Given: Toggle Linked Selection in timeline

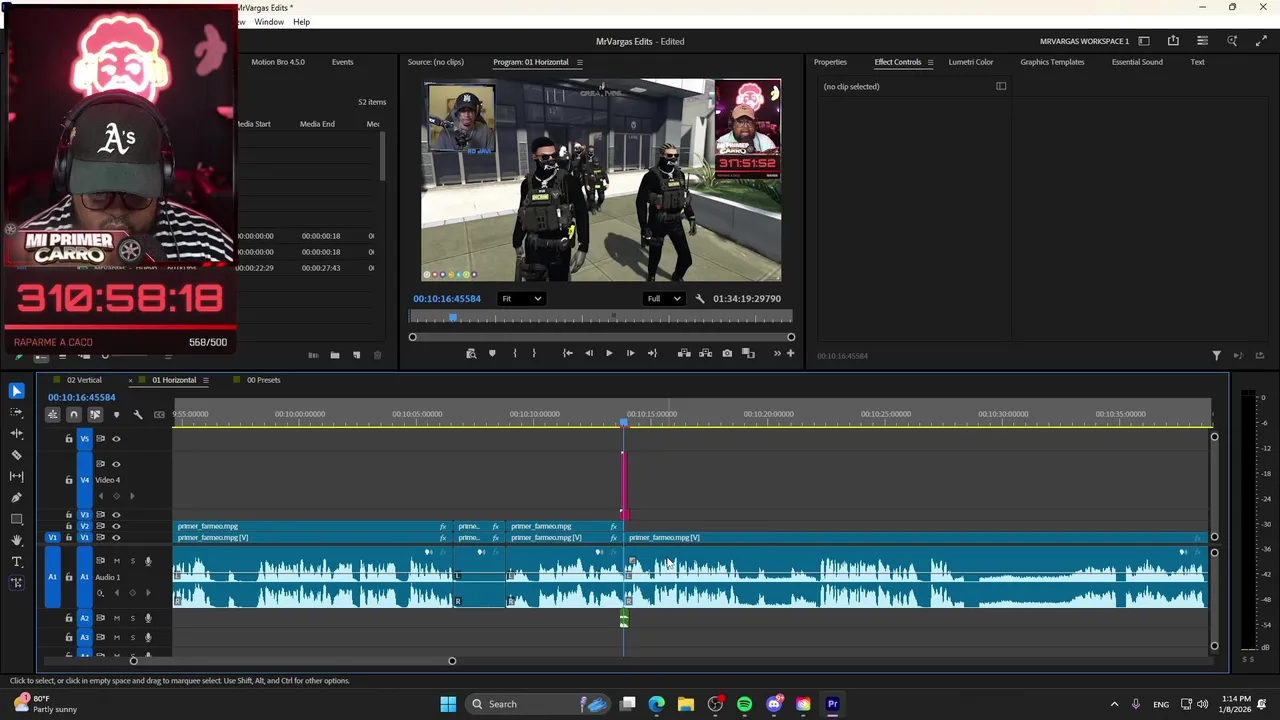Looking at the screenshot, I should click(95, 414).
